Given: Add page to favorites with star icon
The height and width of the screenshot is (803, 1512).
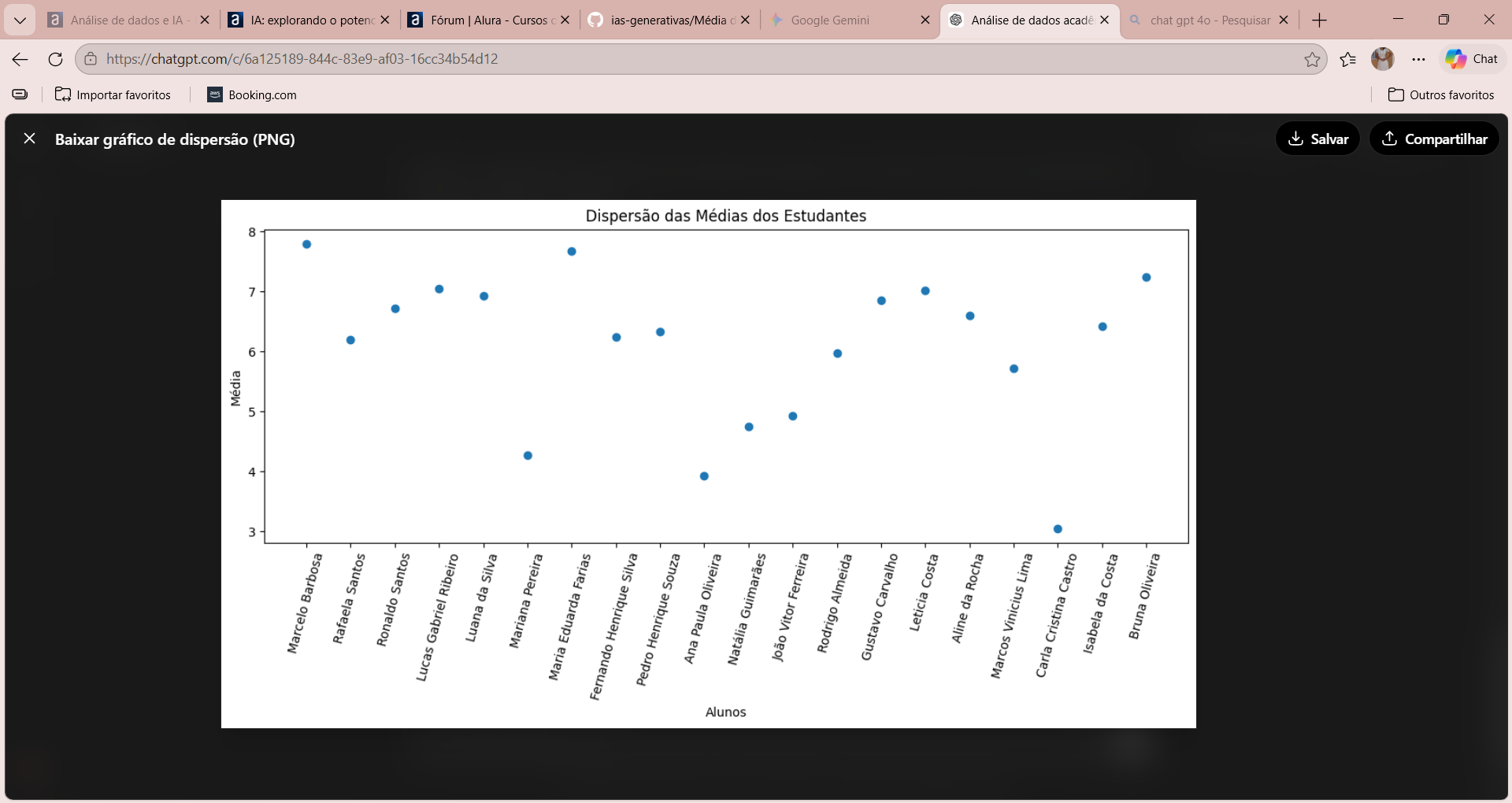Looking at the screenshot, I should (1312, 60).
